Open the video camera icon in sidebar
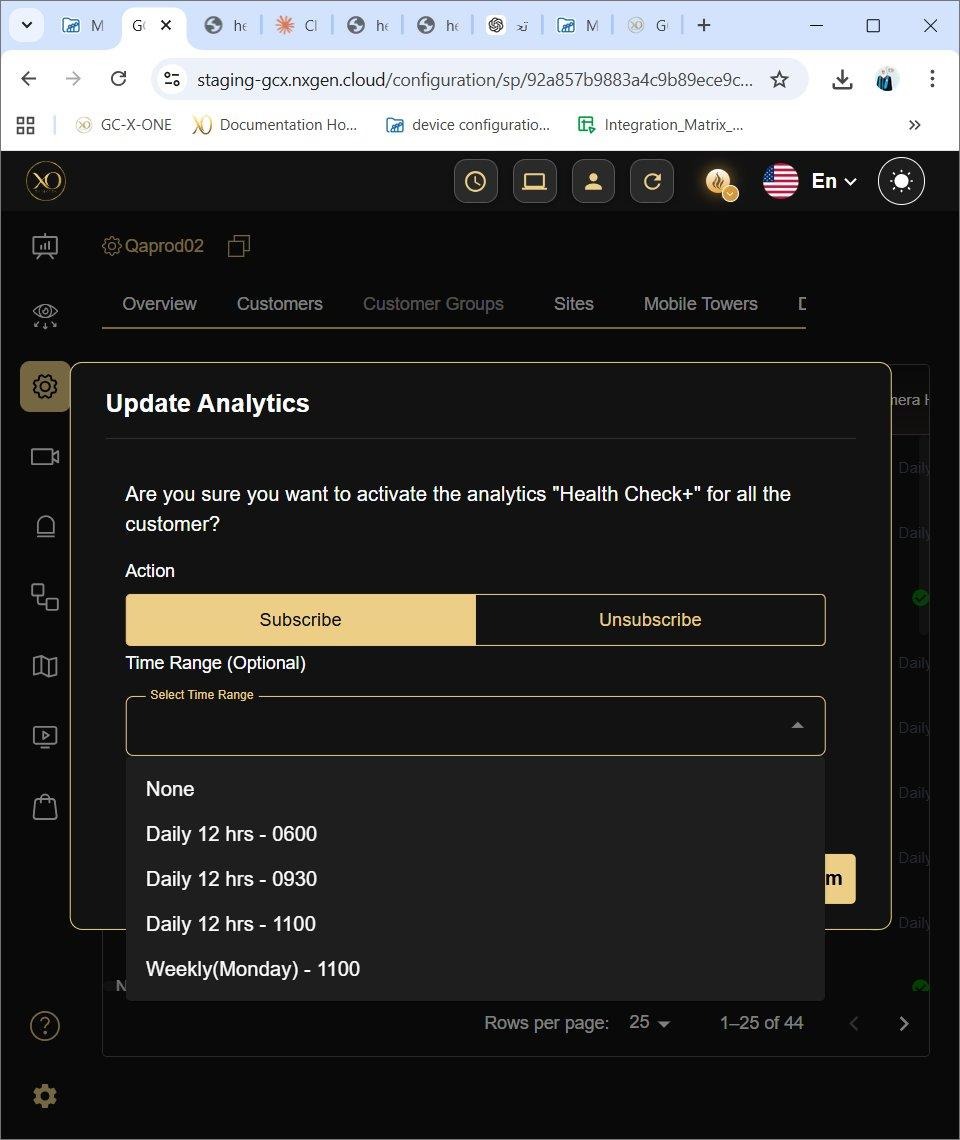The width and height of the screenshot is (960, 1140). (45, 457)
